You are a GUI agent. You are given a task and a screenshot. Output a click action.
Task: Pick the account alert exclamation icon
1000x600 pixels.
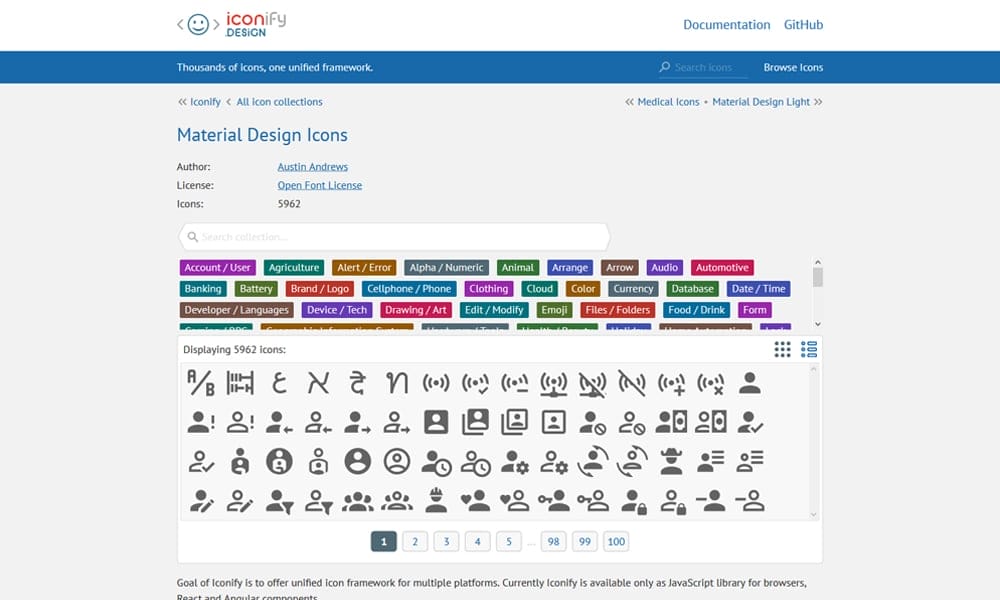point(201,422)
